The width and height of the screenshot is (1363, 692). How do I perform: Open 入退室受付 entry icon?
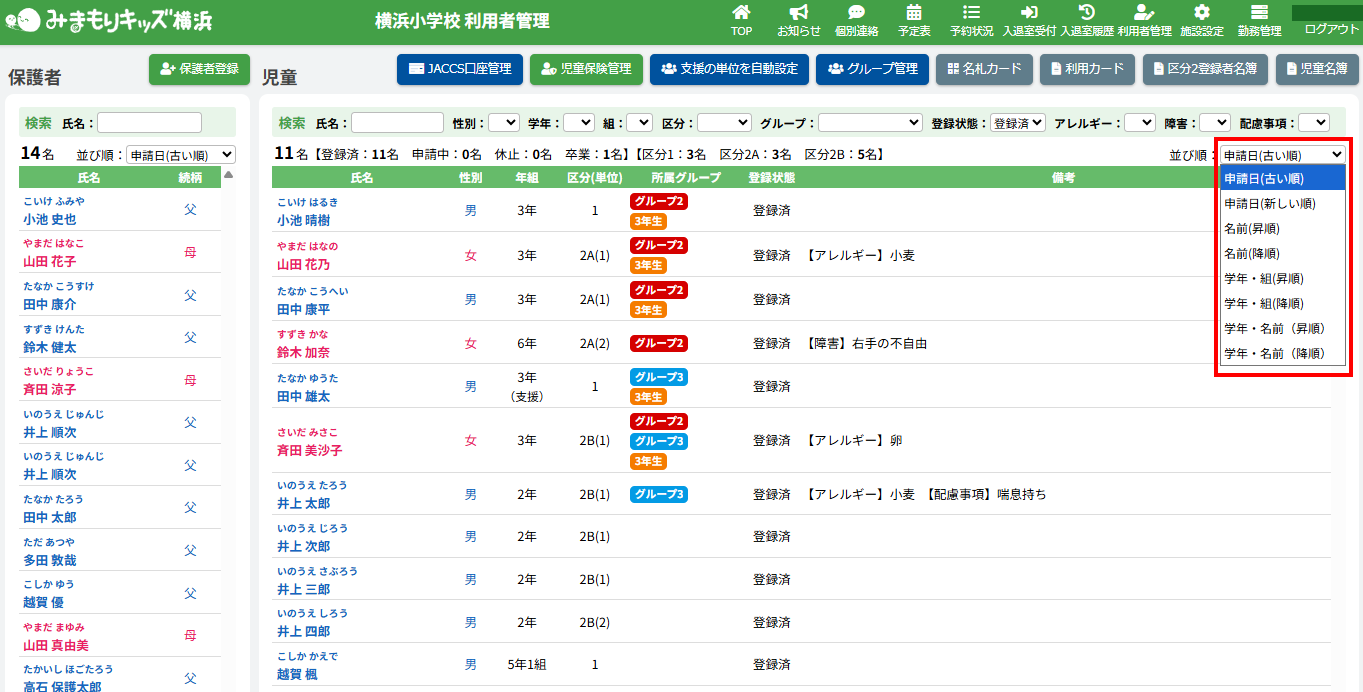pos(1028,13)
